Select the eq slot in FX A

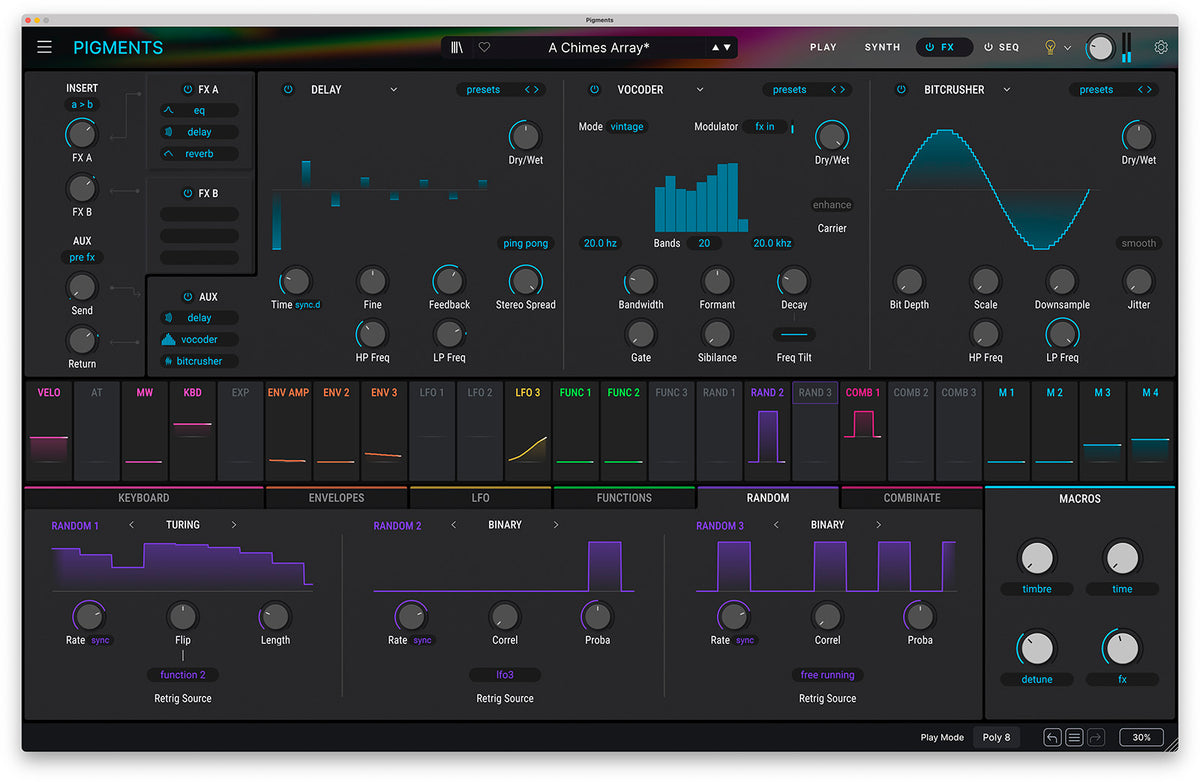[199, 110]
